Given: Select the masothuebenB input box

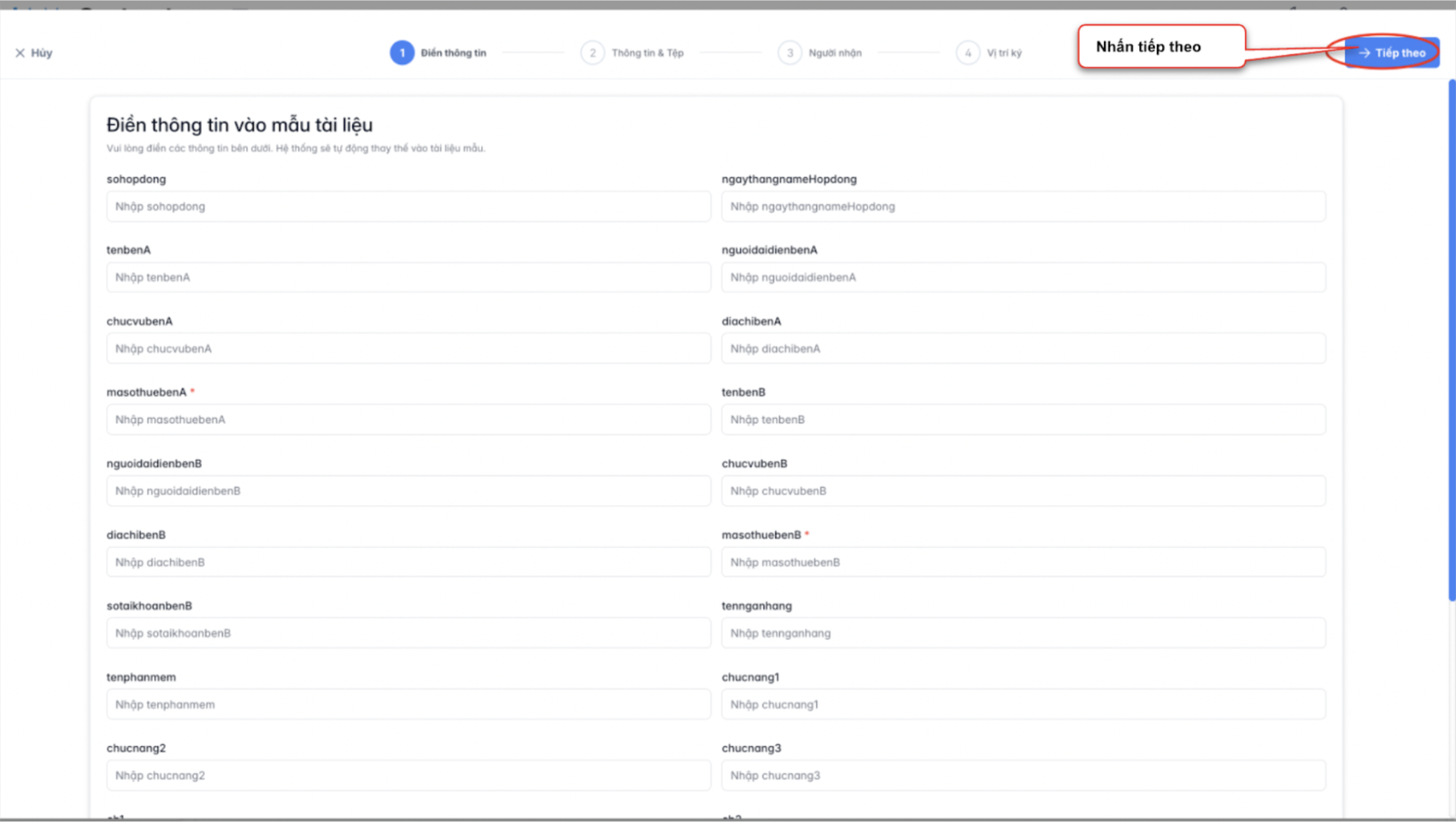Looking at the screenshot, I should coord(1023,562).
